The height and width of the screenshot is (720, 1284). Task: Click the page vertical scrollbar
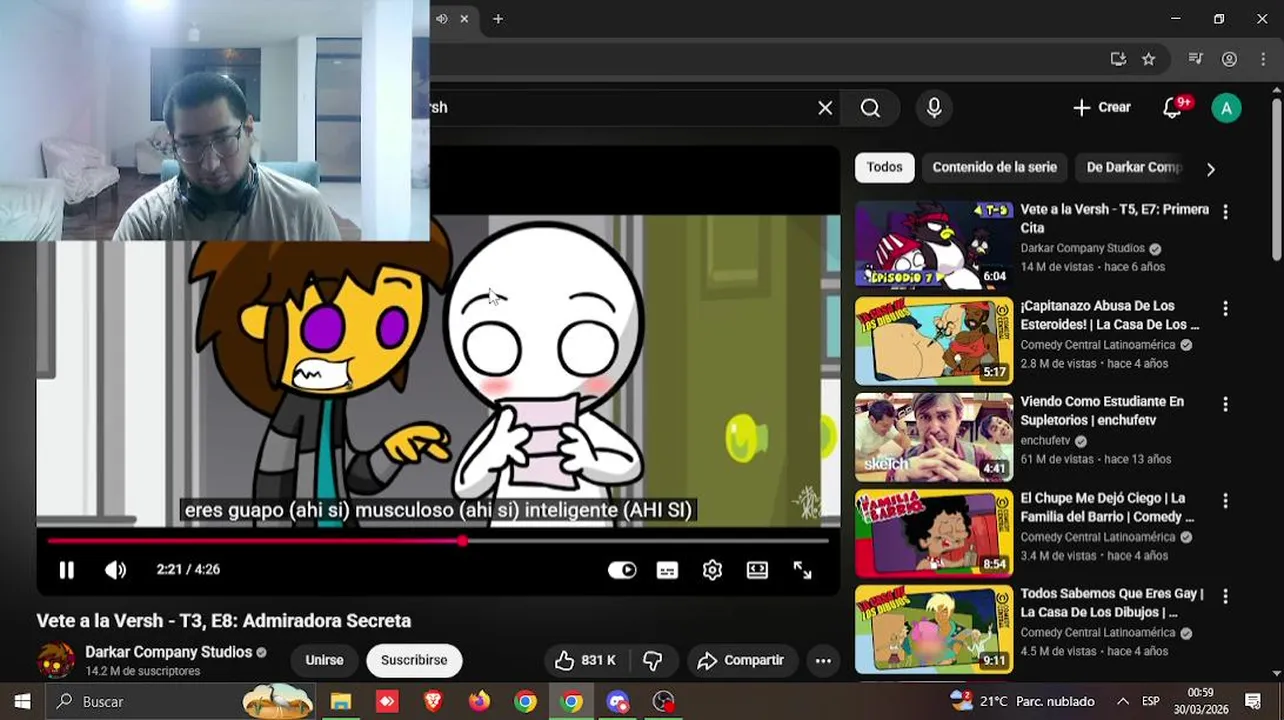(1277, 180)
